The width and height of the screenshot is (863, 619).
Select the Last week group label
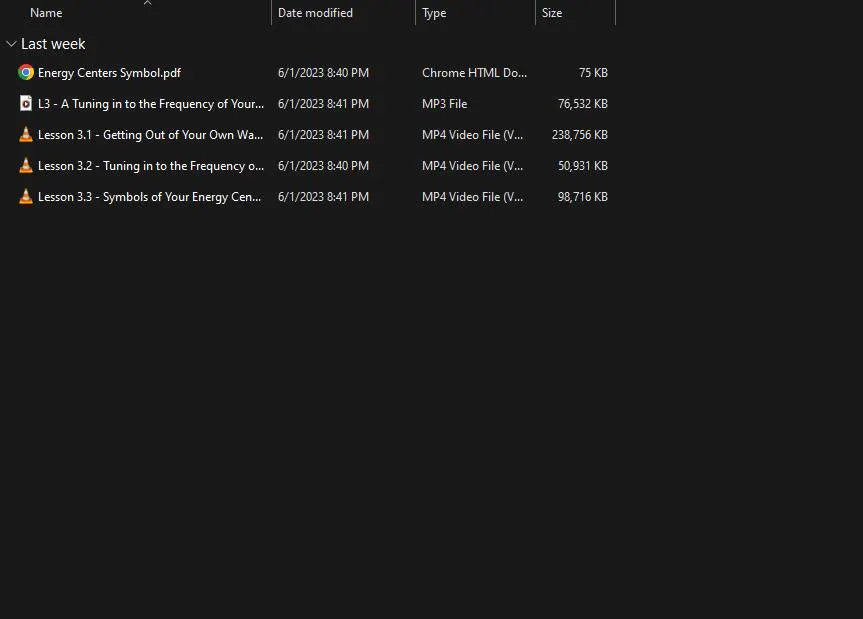point(53,44)
